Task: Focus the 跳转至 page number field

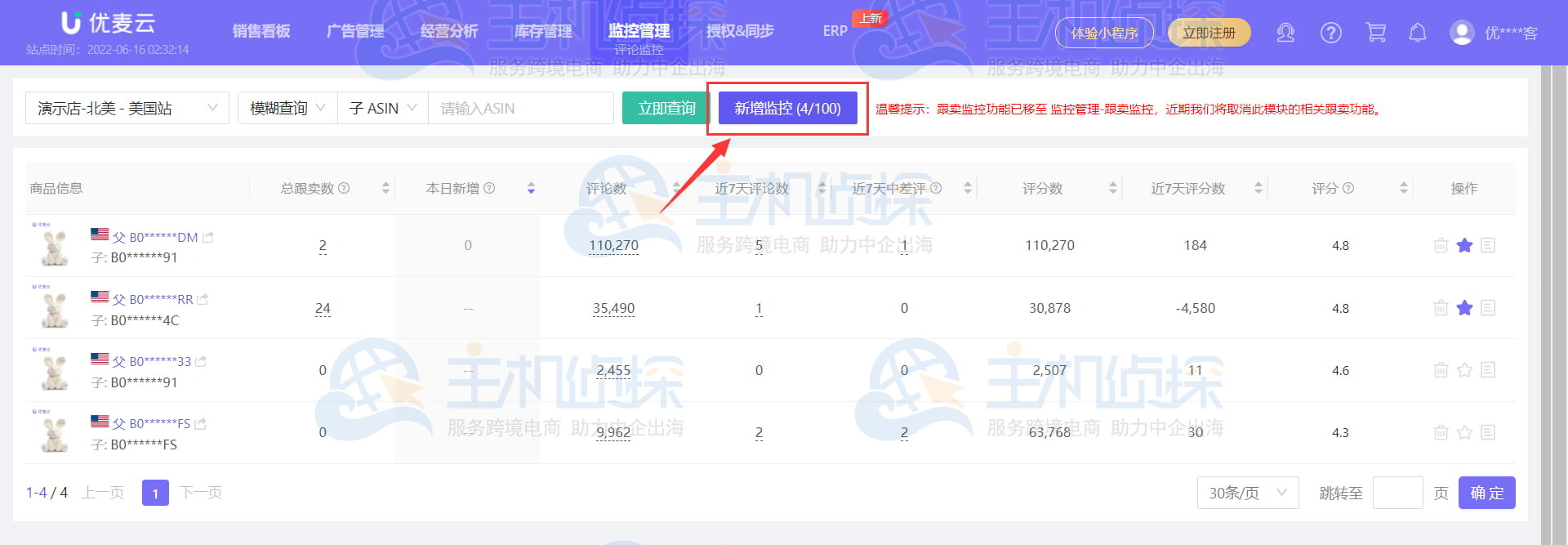Action: pyautogui.click(x=1397, y=493)
